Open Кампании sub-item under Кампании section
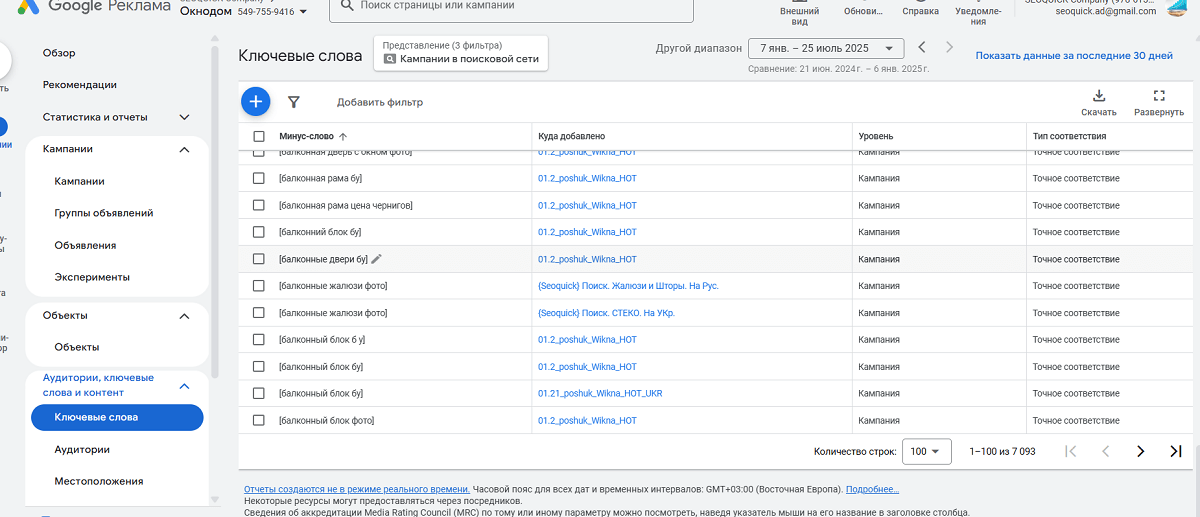This screenshot has height=517, width=1200. point(80,181)
